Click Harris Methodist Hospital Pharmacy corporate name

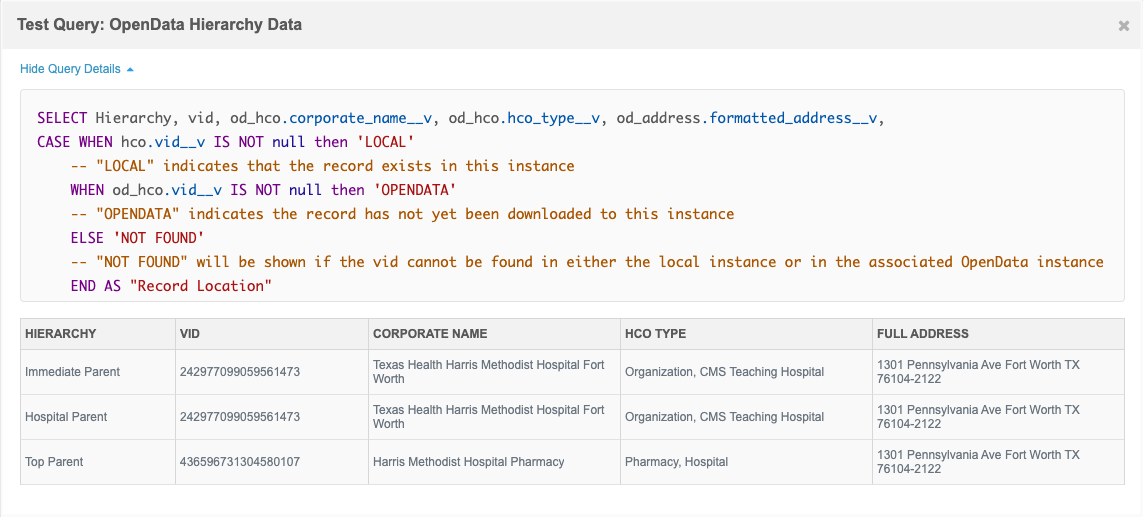click(468, 462)
